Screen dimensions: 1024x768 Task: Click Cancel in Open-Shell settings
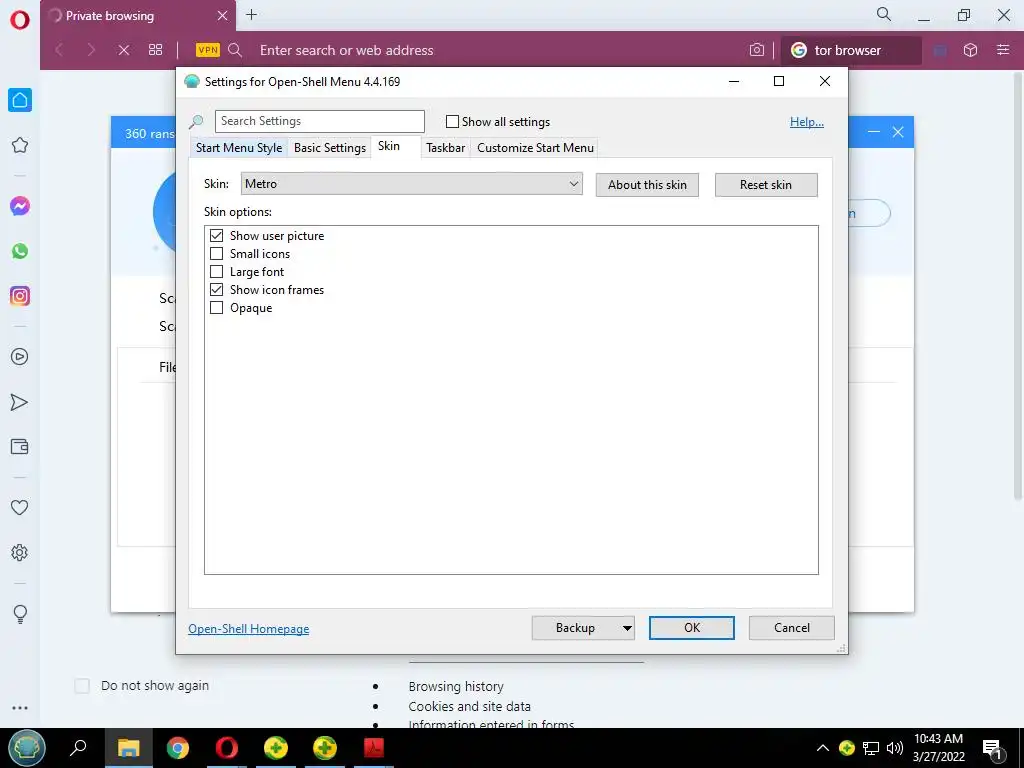pyautogui.click(x=792, y=628)
